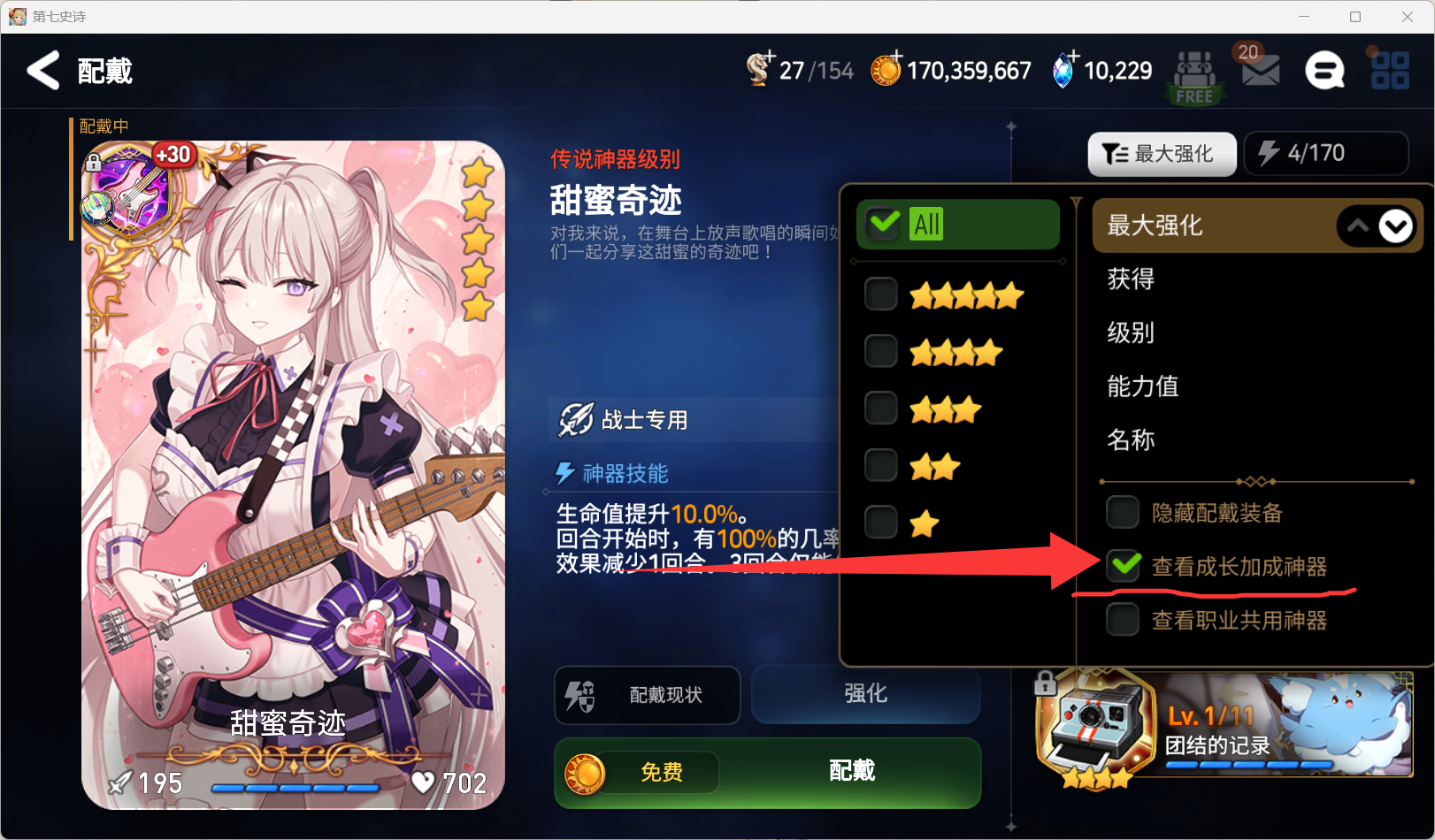Switch sort order to ascending arrow
Viewport: 1435px width, 840px height.
(x=1358, y=226)
